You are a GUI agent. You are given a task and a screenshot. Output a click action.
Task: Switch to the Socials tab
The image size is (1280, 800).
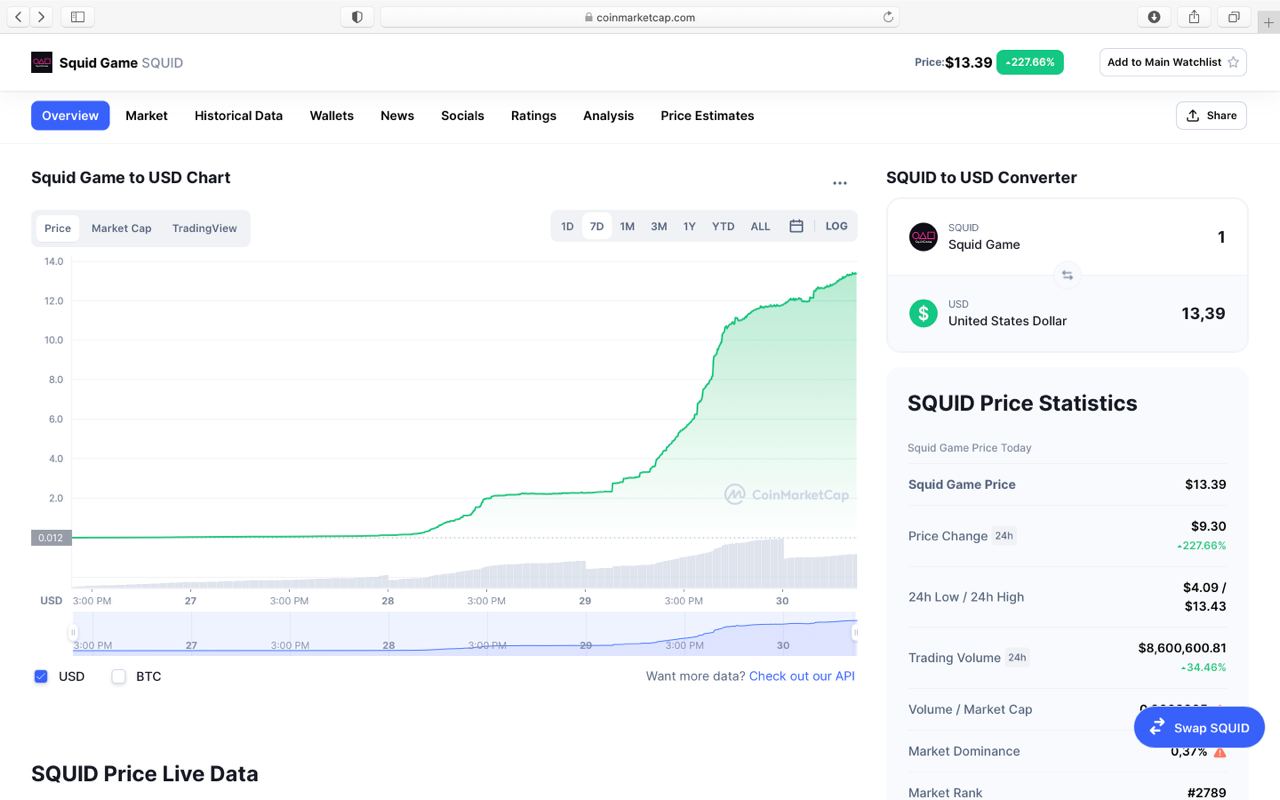coord(462,115)
